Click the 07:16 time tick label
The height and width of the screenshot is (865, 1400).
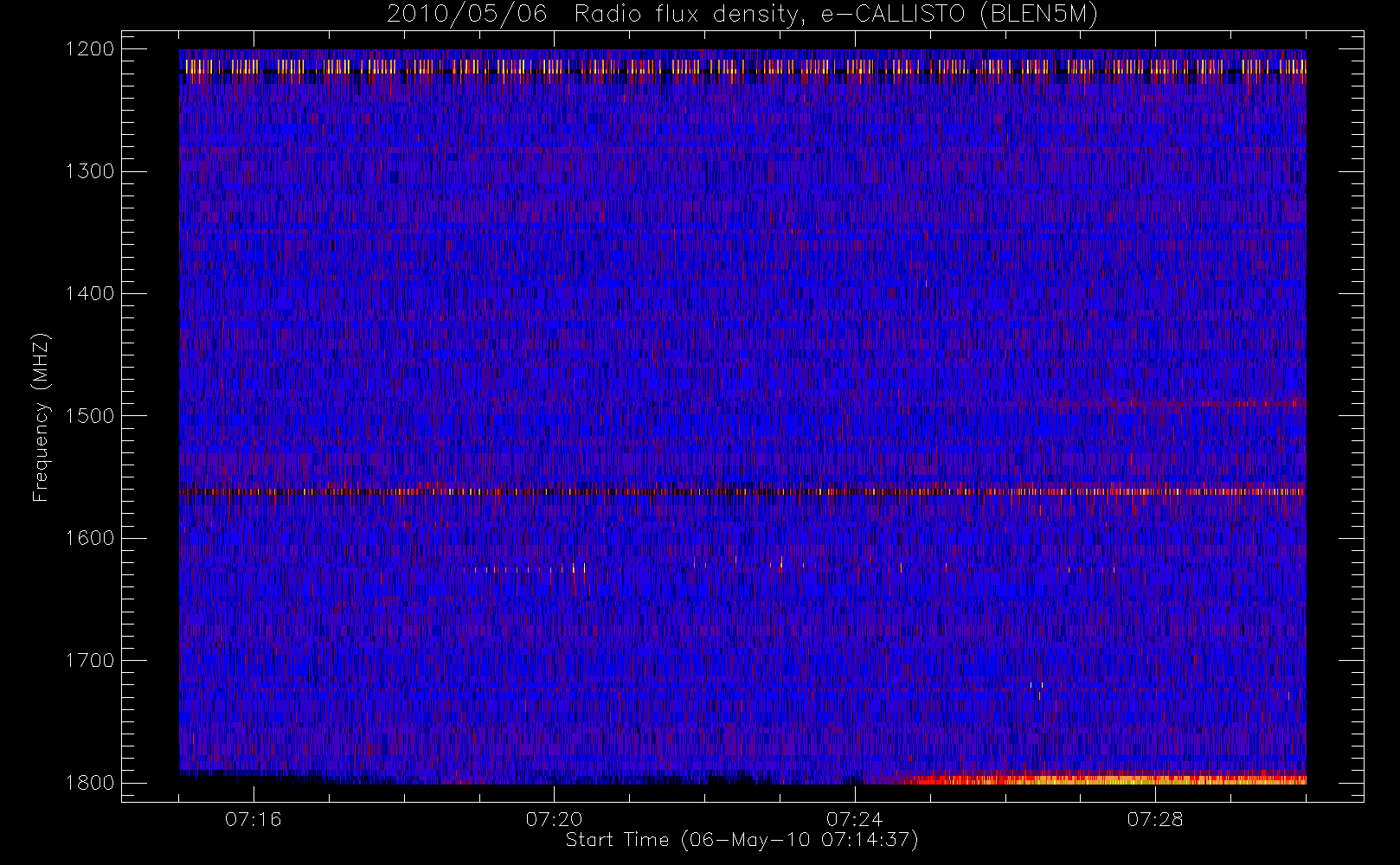click(x=254, y=819)
